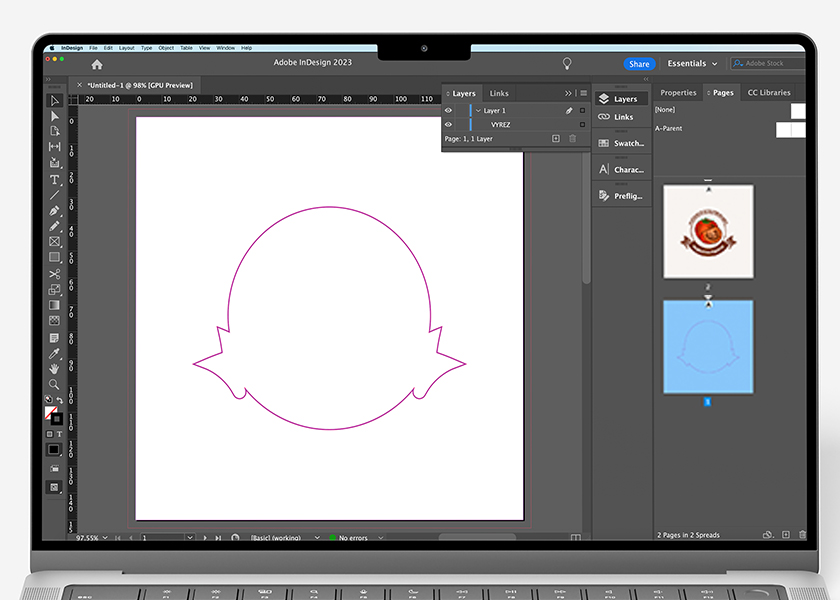Select the Selection tool arrow
840x600 pixels.
[54, 101]
